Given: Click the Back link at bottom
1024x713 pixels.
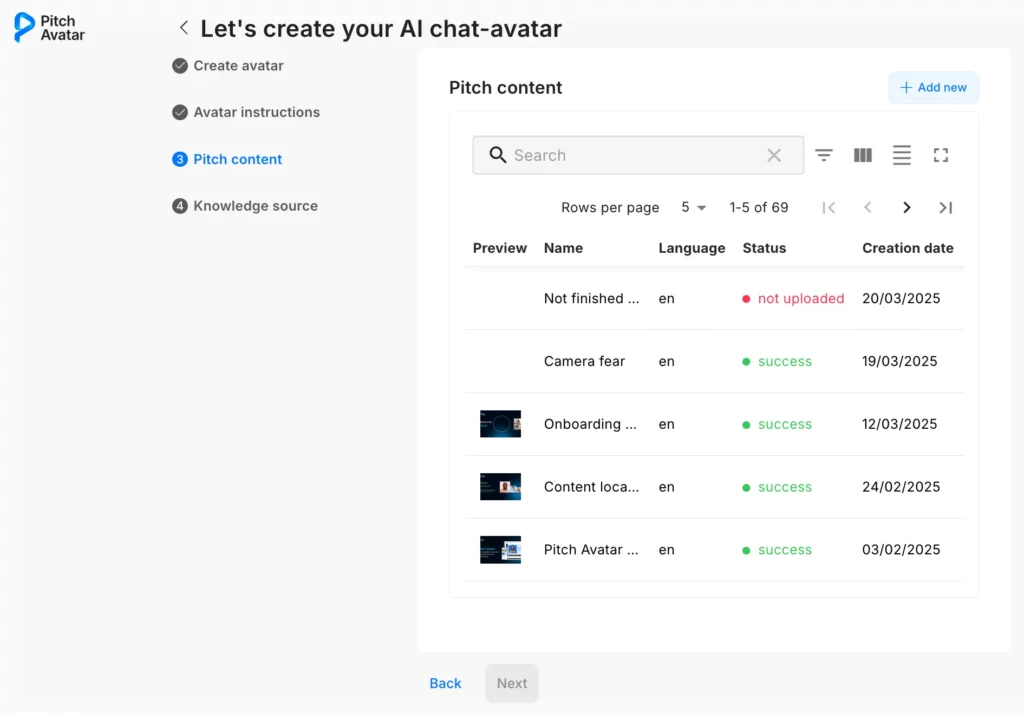Looking at the screenshot, I should 445,683.
